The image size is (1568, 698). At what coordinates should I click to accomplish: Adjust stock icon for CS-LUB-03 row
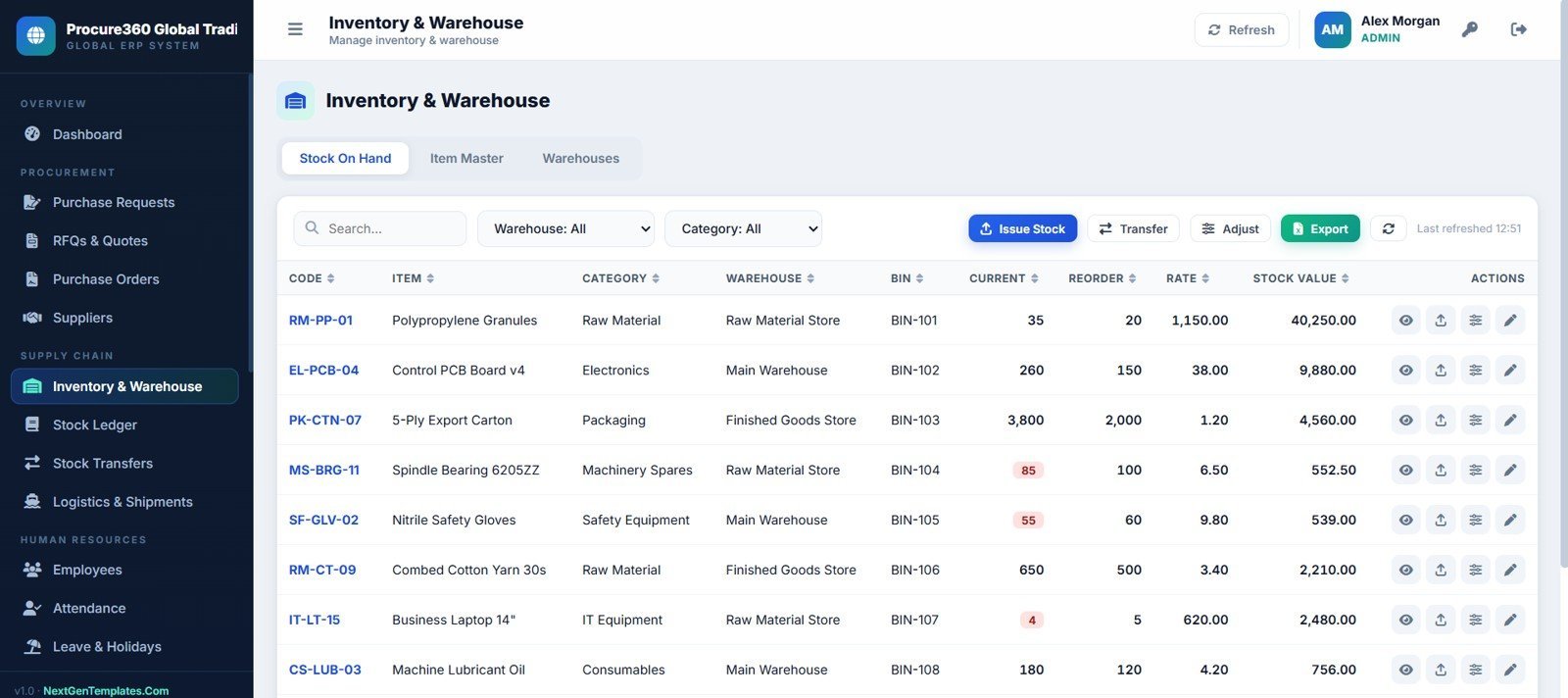click(1476, 671)
